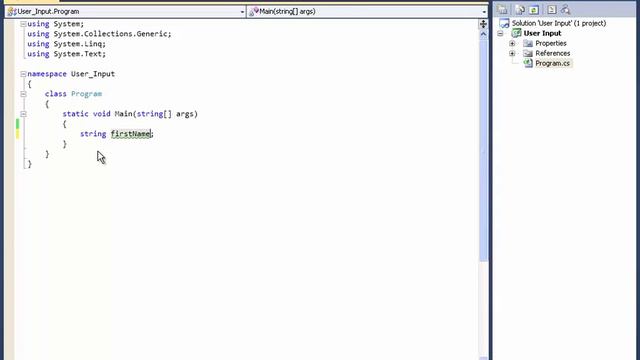Select the User Input project row
The width and height of the screenshot is (640, 360).
[542, 33]
